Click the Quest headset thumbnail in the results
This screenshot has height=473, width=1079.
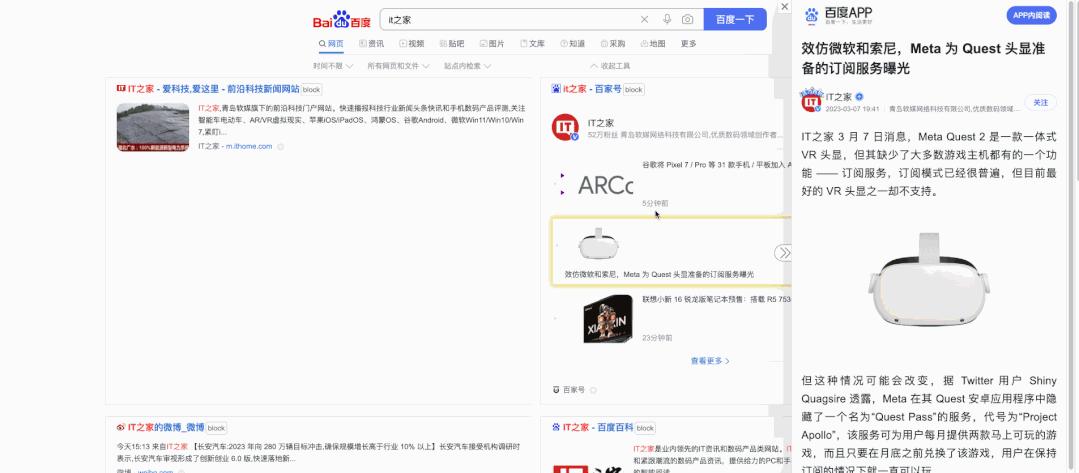pos(597,244)
